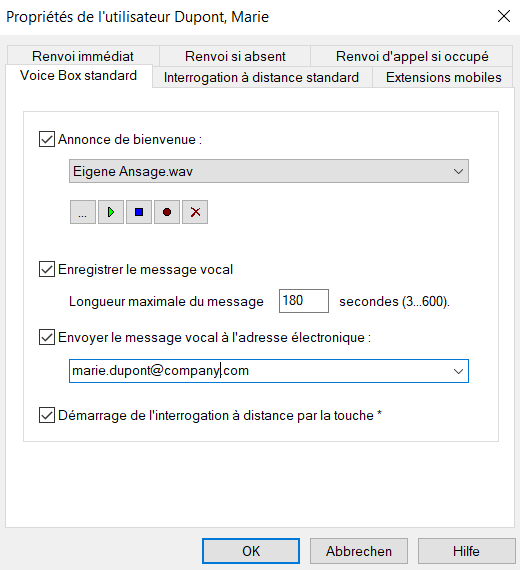520x570 pixels.
Task: Switch to Renvoi immédiat tab
Action: point(83,56)
